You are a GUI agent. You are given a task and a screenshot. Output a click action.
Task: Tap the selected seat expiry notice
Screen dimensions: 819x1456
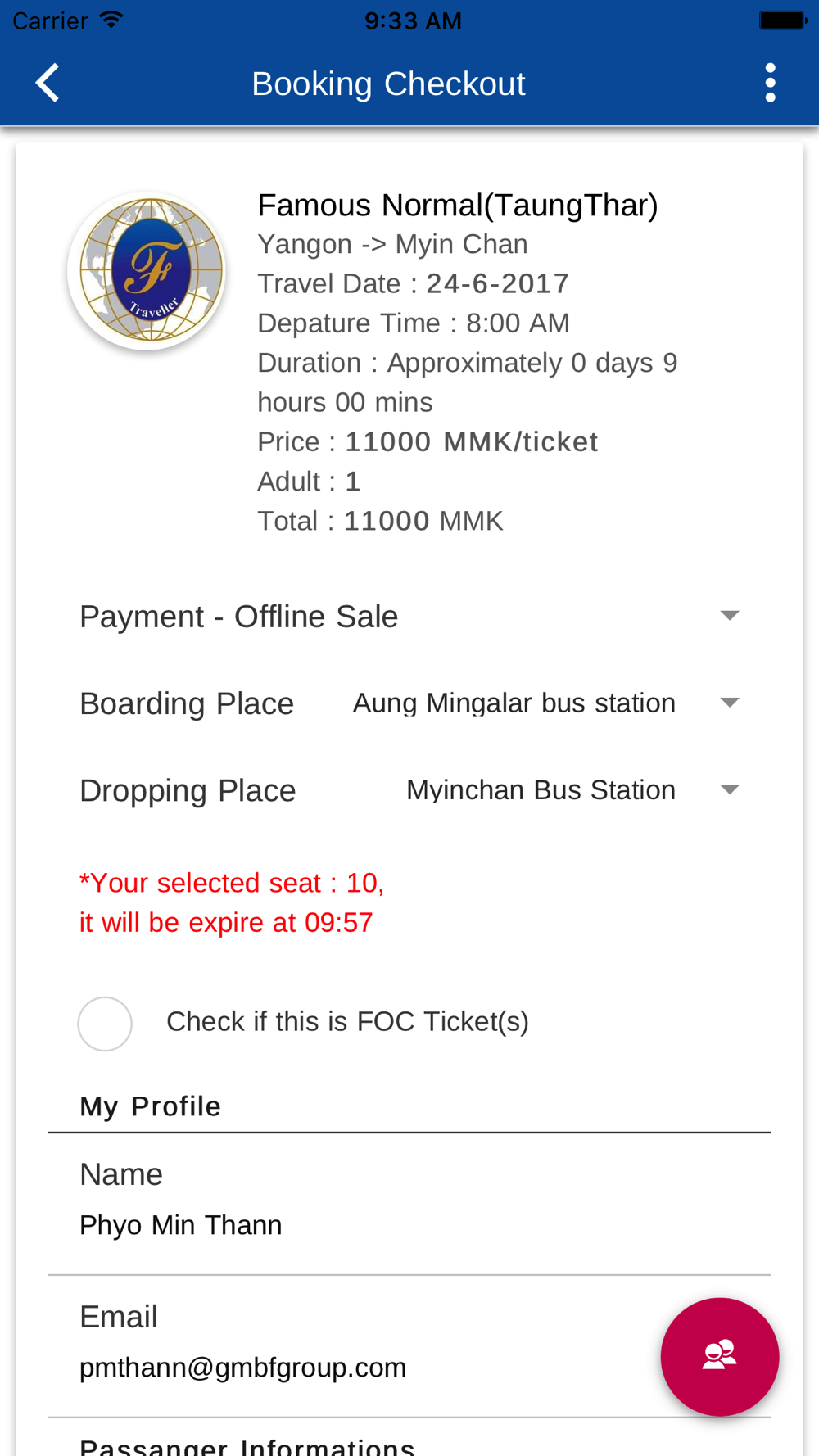[232, 902]
